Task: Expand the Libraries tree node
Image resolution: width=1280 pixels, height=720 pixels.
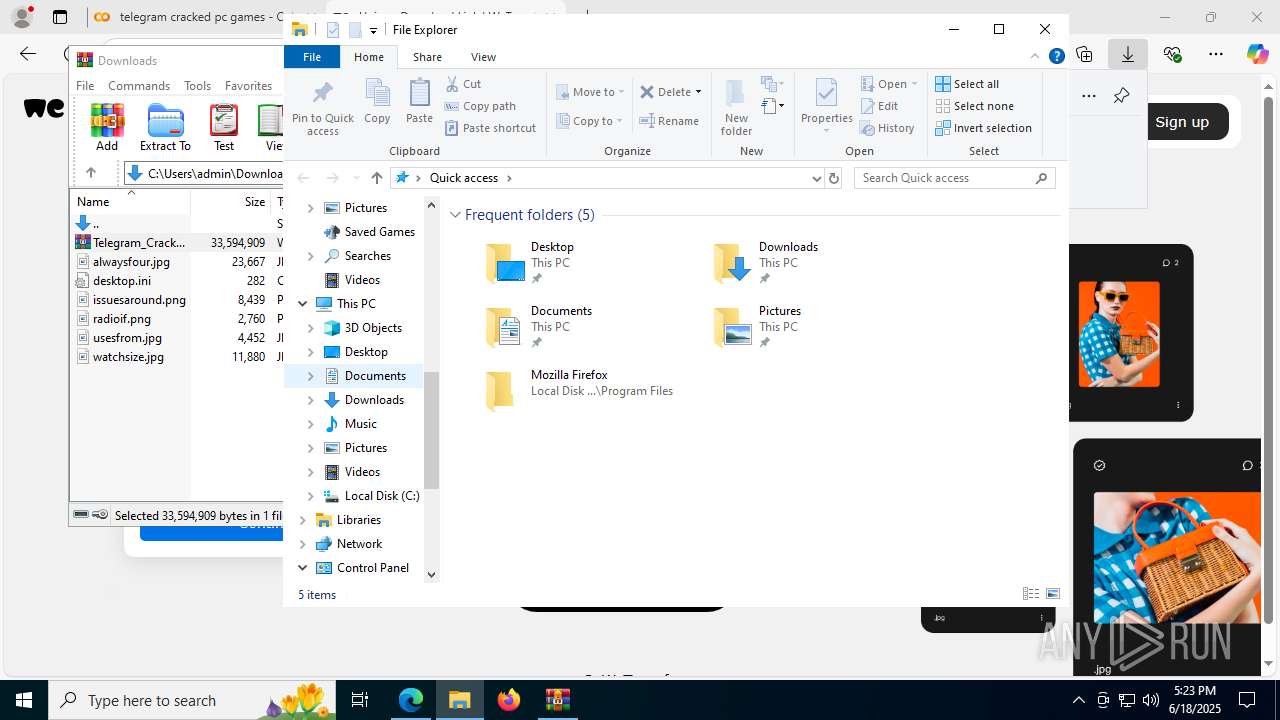Action: coord(303,520)
